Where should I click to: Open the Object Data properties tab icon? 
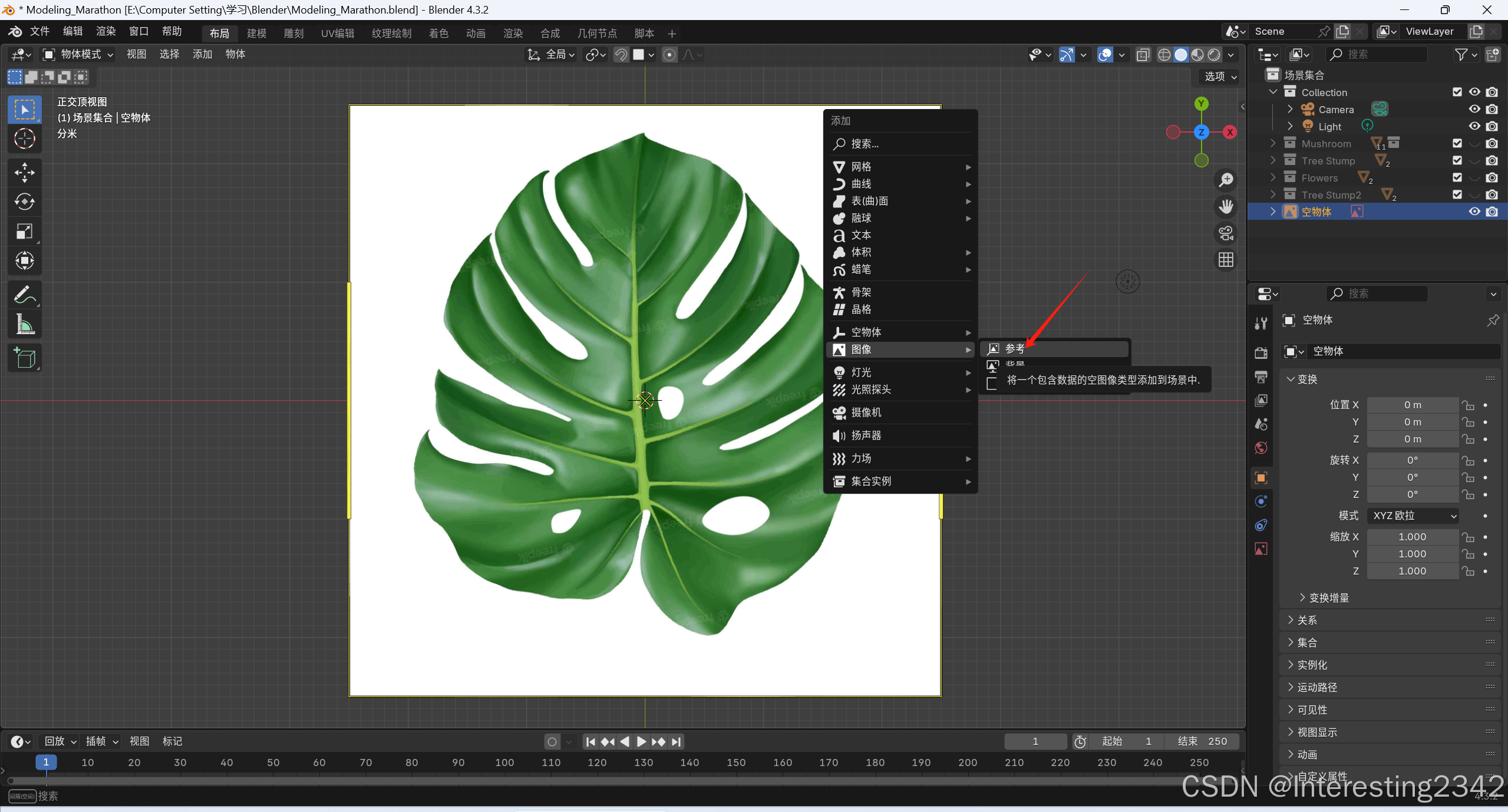coord(1261,549)
